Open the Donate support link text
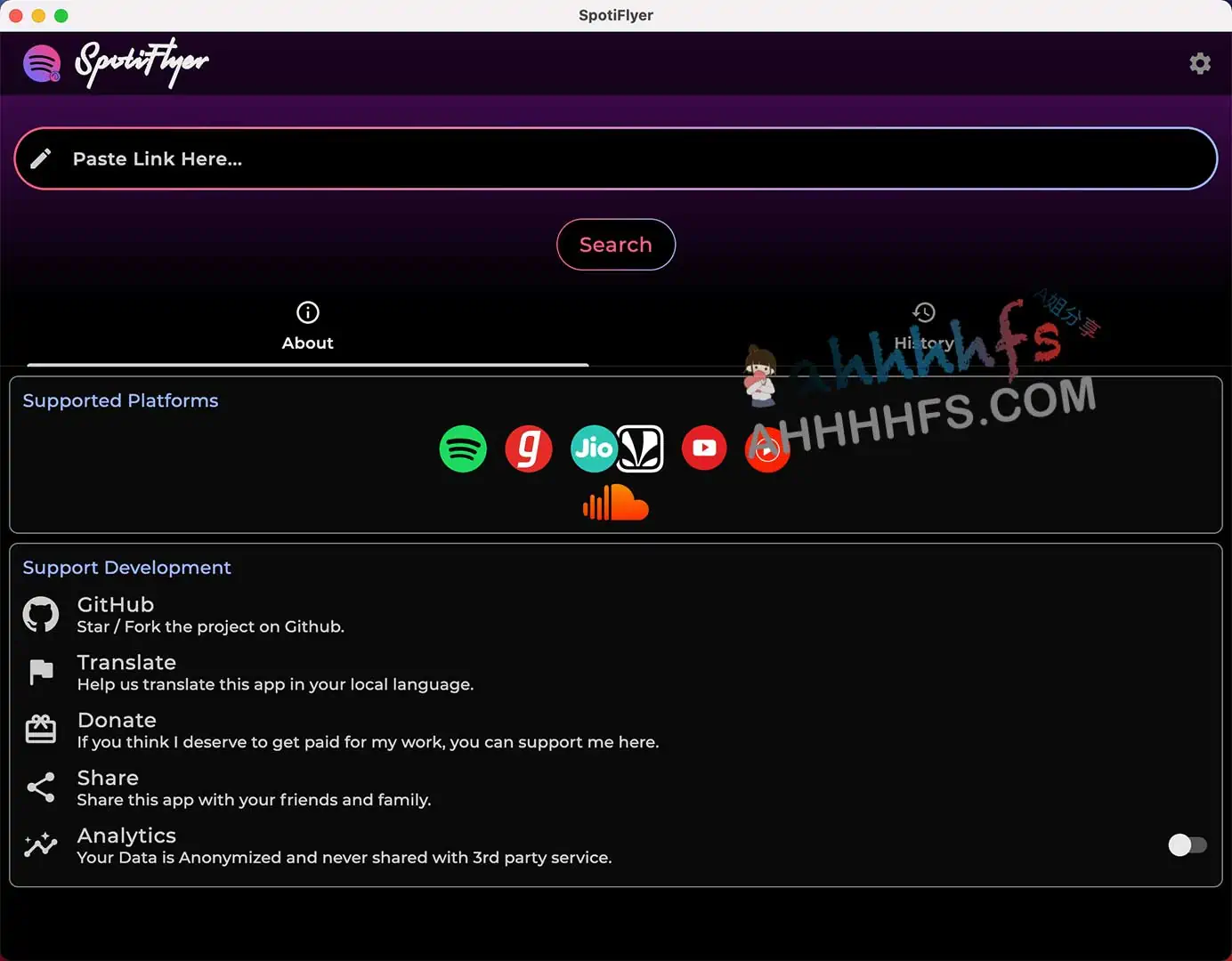1232x961 pixels. pyautogui.click(x=368, y=742)
